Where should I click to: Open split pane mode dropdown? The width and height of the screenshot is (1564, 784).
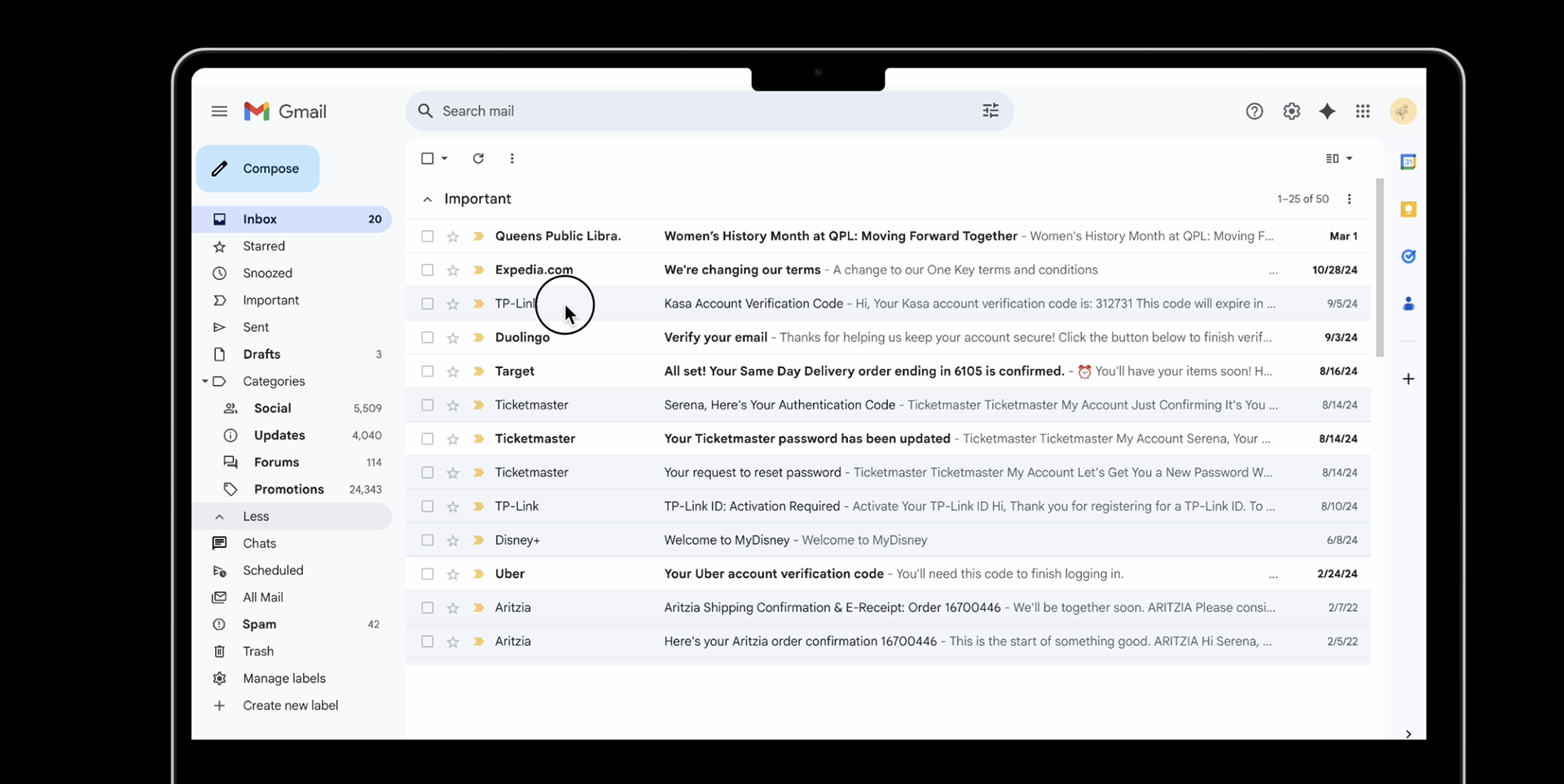click(x=1339, y=159)
